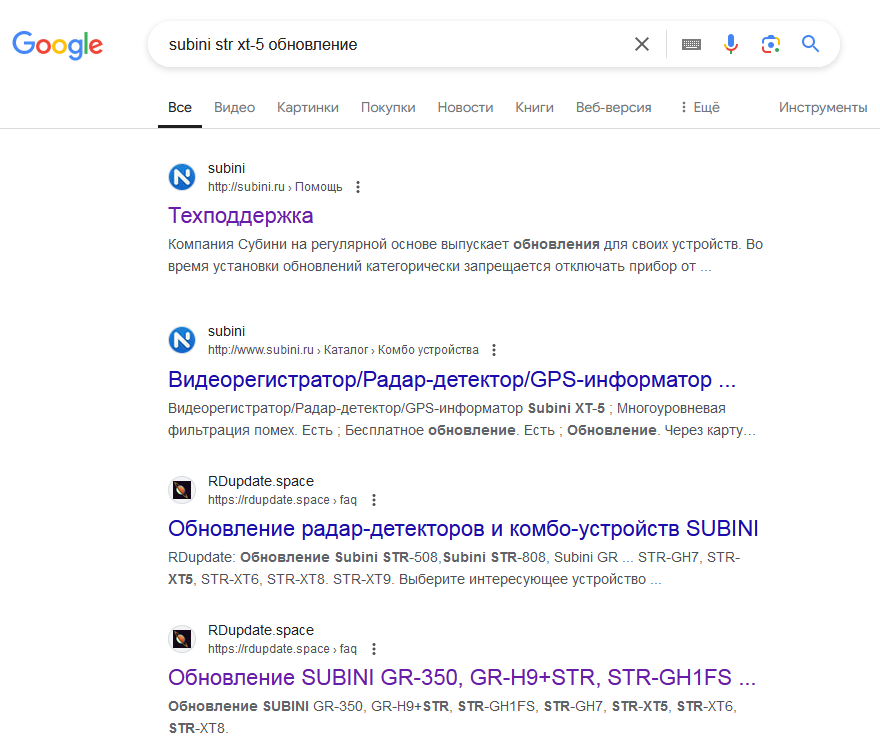Screen dimensions: 880x751
Task: Open options menu for GR-350 result
Action: click(374, 649)
